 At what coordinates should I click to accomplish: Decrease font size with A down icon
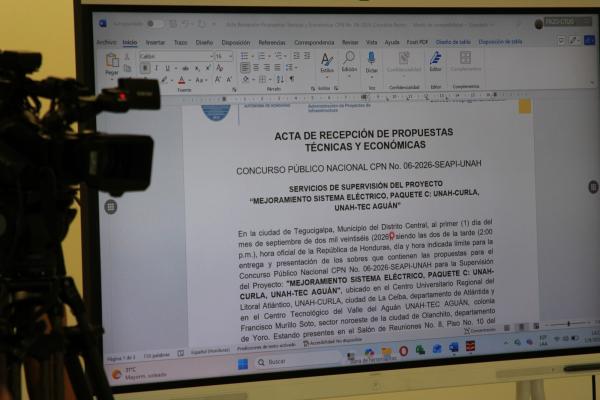click(x=229, y=79)
